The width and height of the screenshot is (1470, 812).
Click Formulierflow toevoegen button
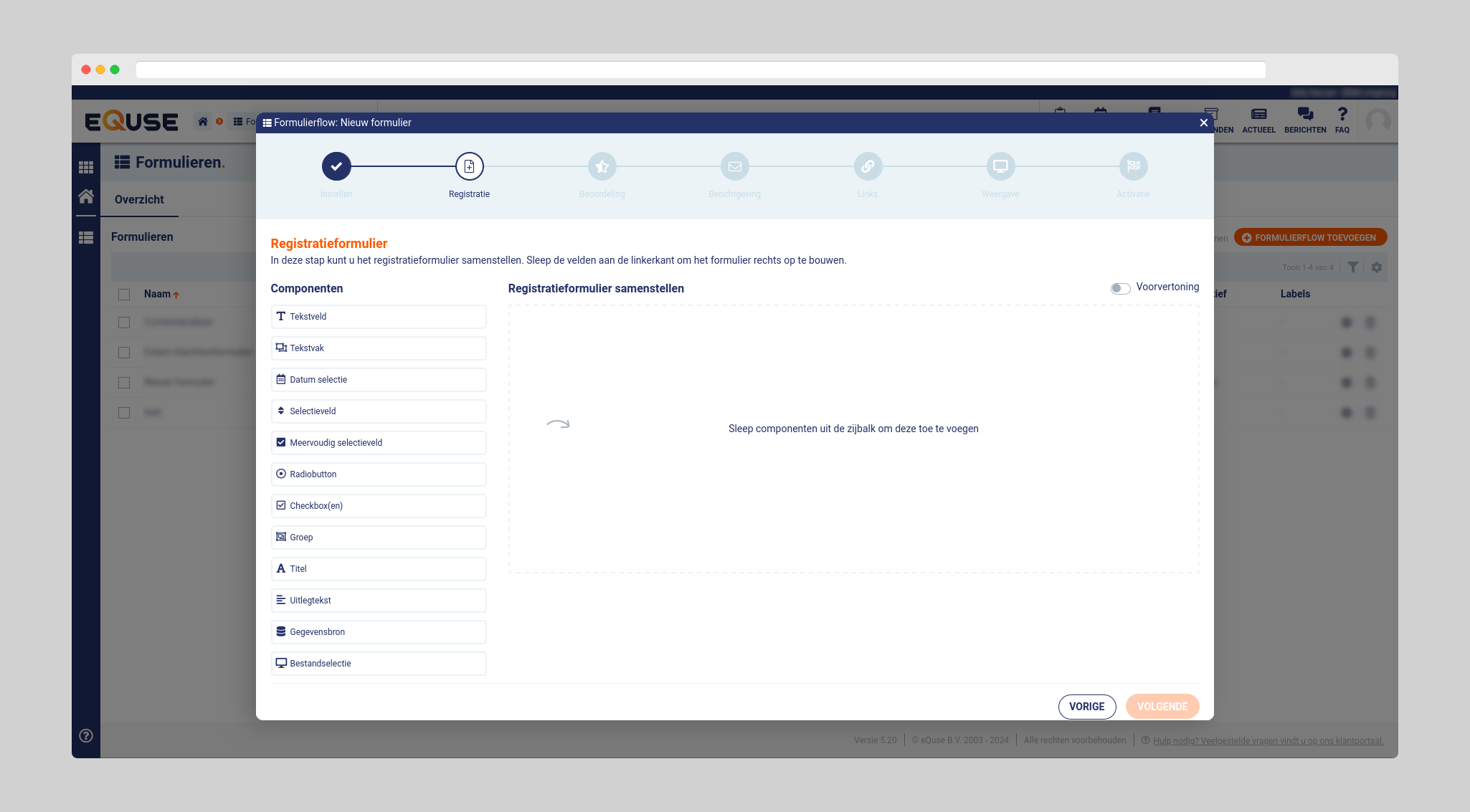click(1310, 238)
